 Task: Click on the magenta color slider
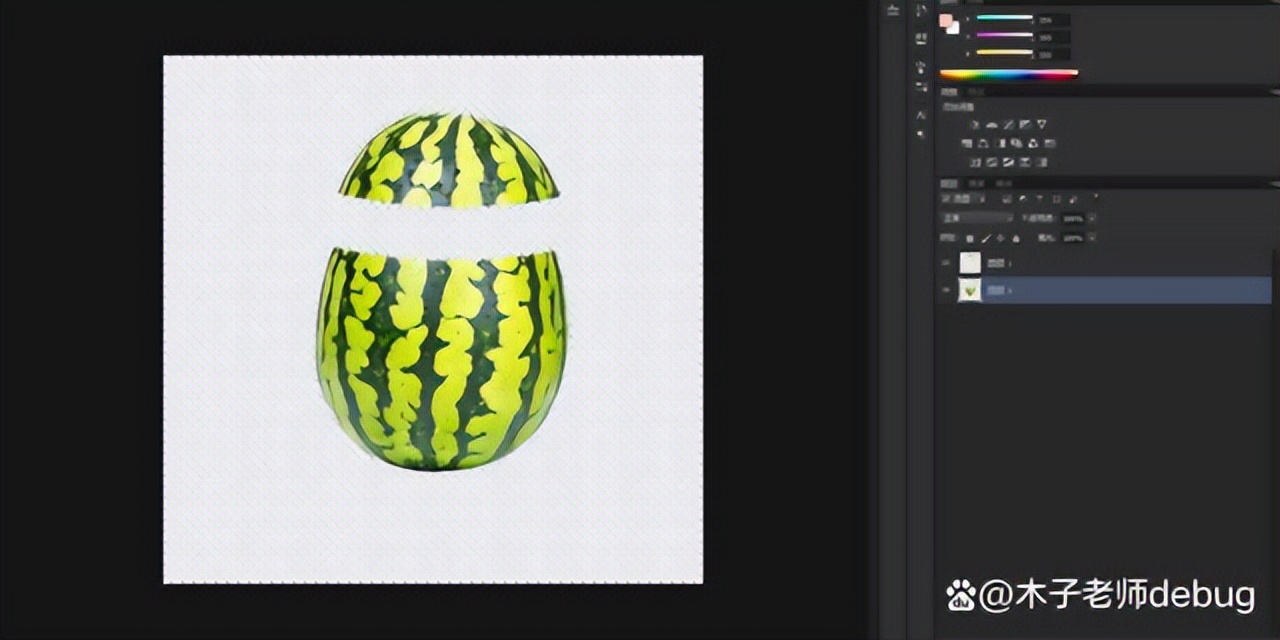click(1004, 35)
